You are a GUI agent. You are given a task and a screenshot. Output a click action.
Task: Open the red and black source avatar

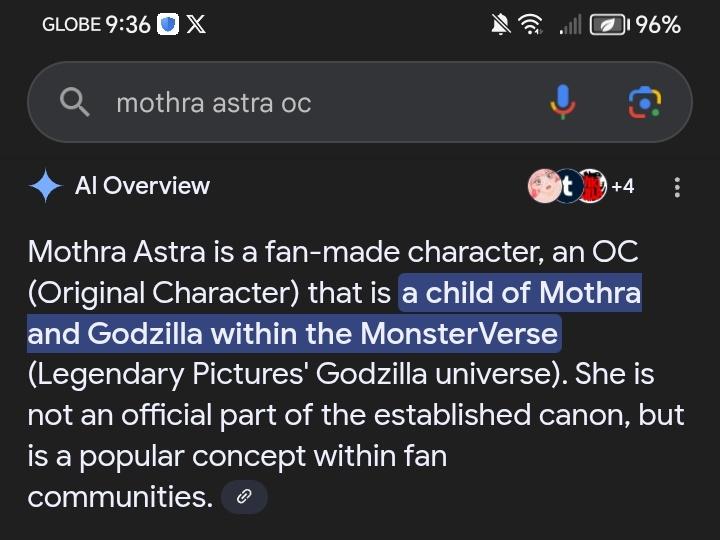coord(594,186)
